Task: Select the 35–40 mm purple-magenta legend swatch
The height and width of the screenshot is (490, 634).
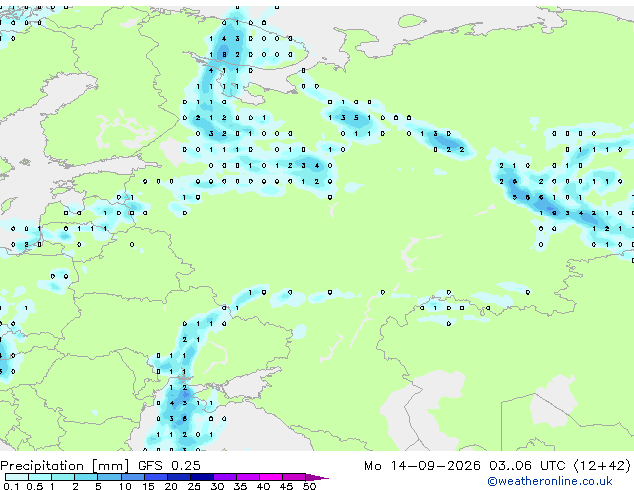Action: click(248, 477)
